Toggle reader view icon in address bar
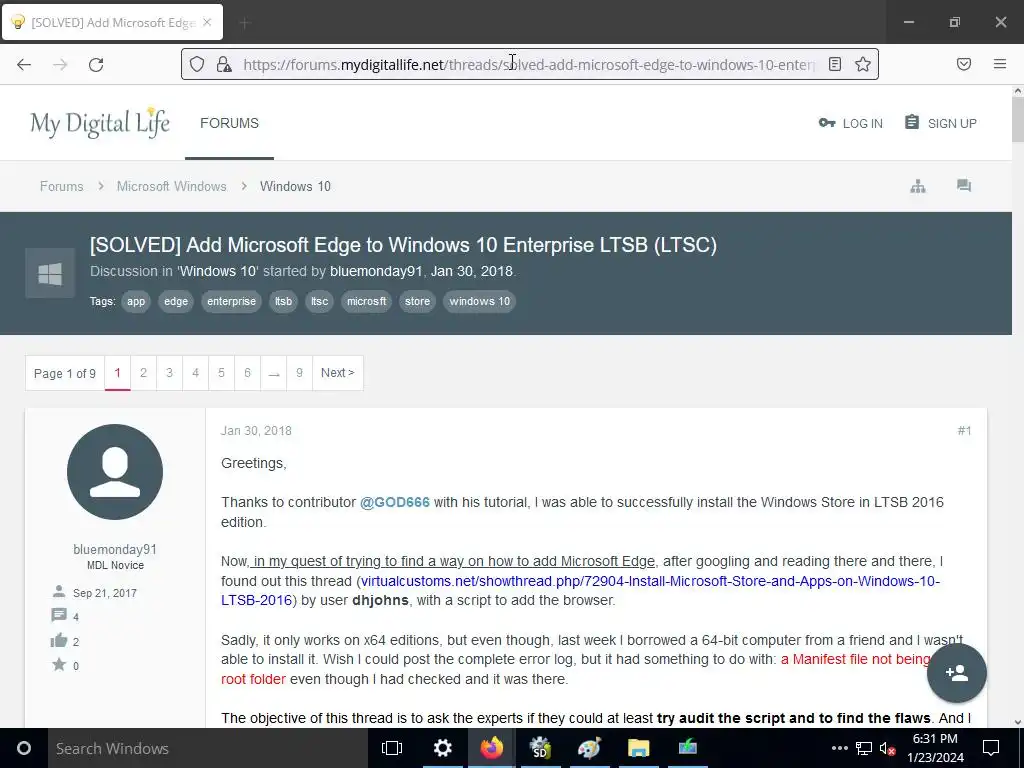 coord(835,64)
